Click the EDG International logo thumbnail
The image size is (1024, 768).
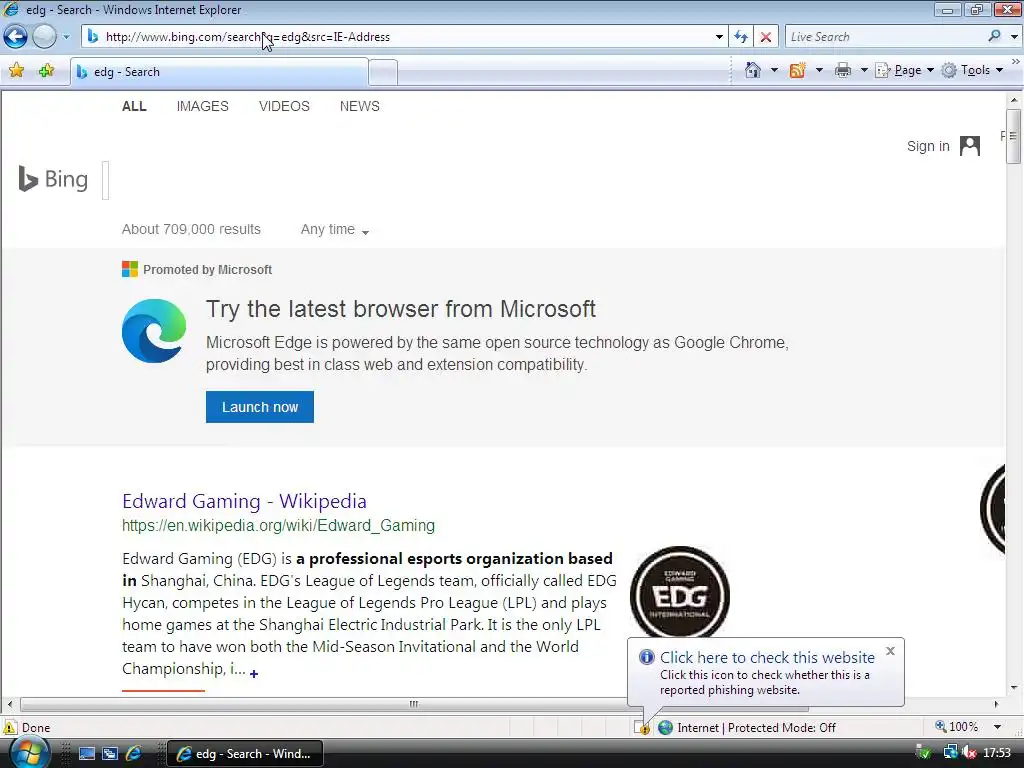(680, 592)
